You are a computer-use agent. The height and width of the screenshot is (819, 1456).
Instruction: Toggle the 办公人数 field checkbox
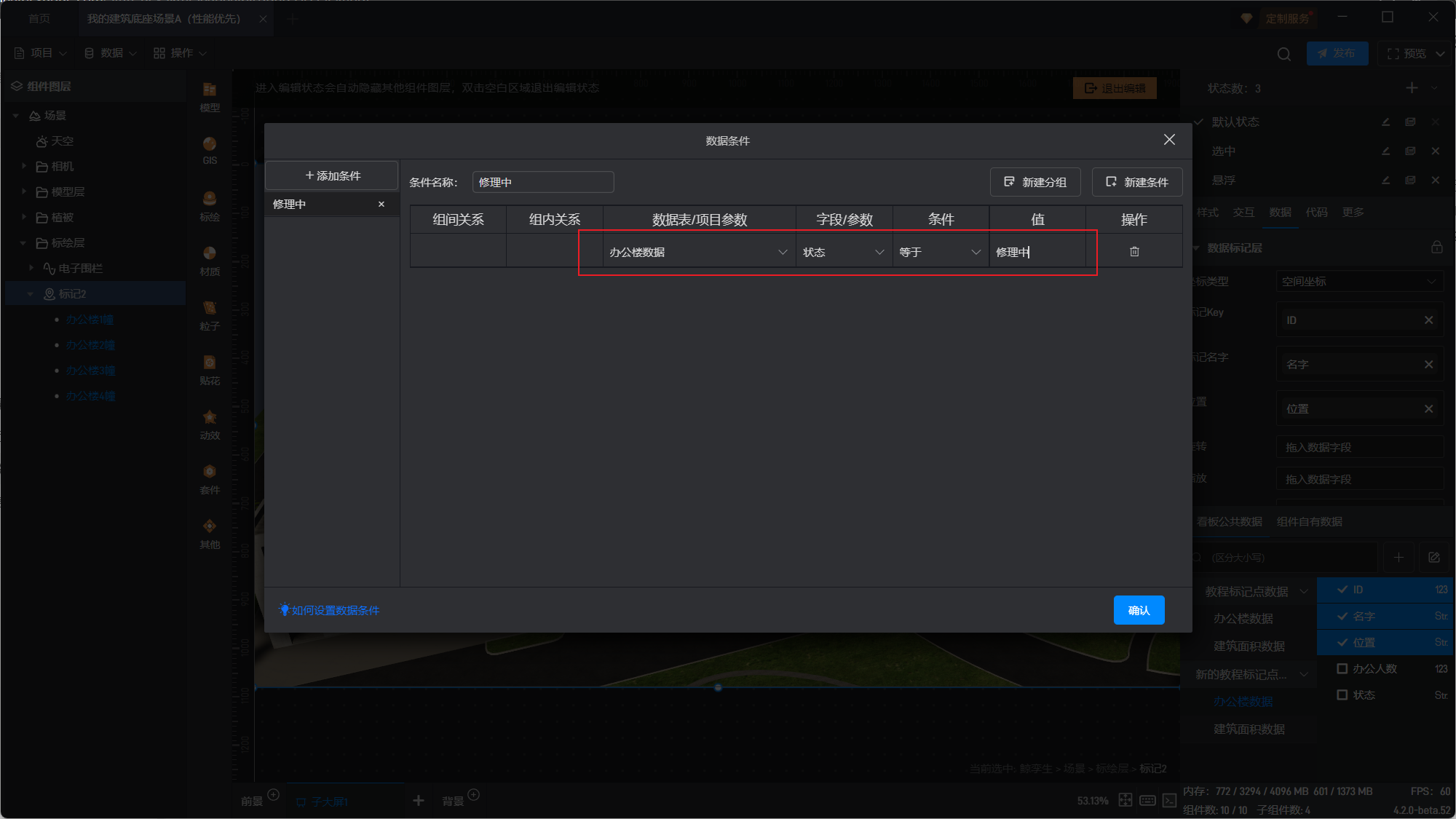point(1342,668)
